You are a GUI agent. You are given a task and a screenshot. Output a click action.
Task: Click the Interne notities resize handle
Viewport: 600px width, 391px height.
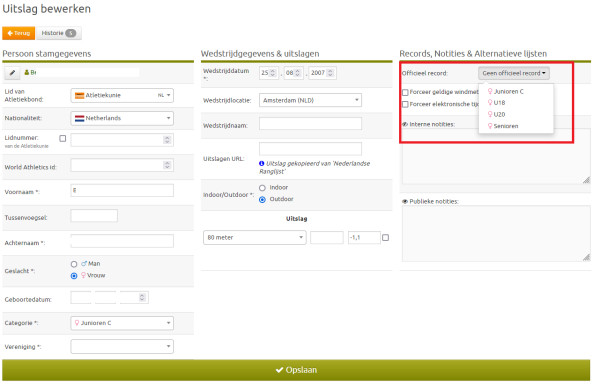(587, 180)
